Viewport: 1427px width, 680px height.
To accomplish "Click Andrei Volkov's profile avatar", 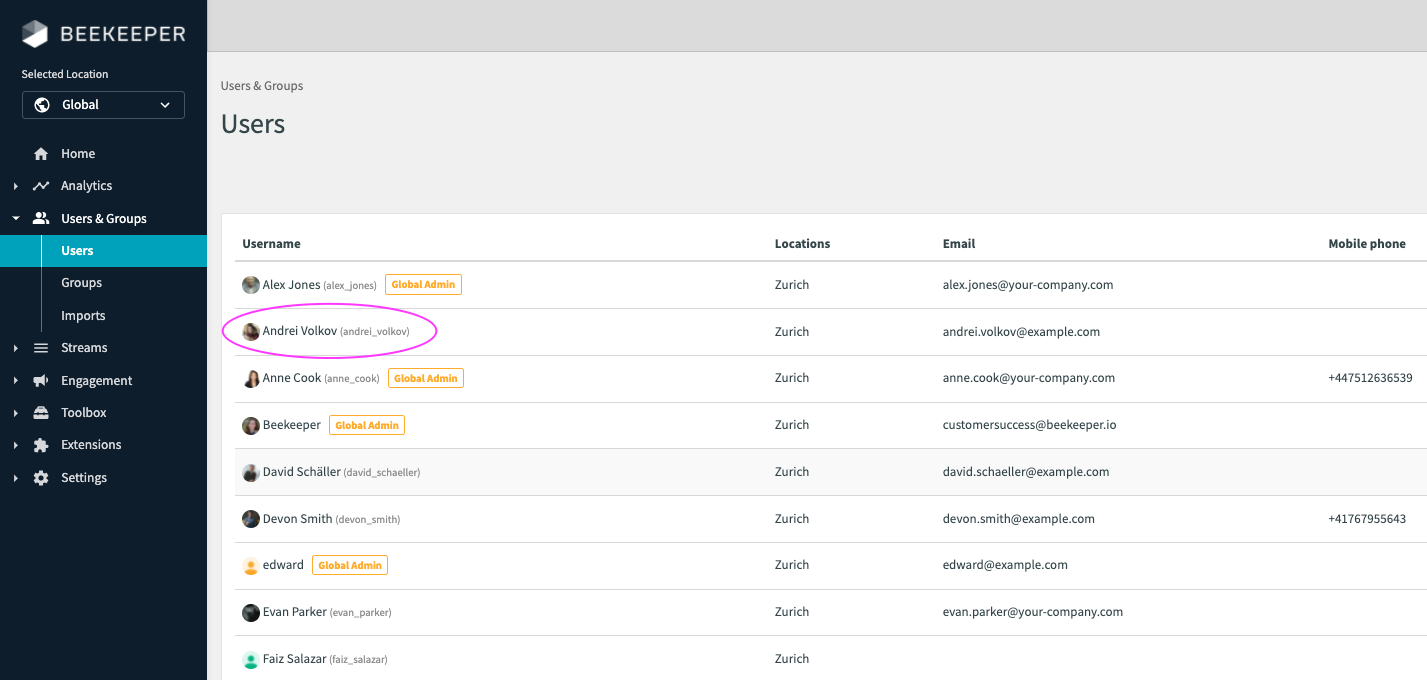I will (250, 331).
